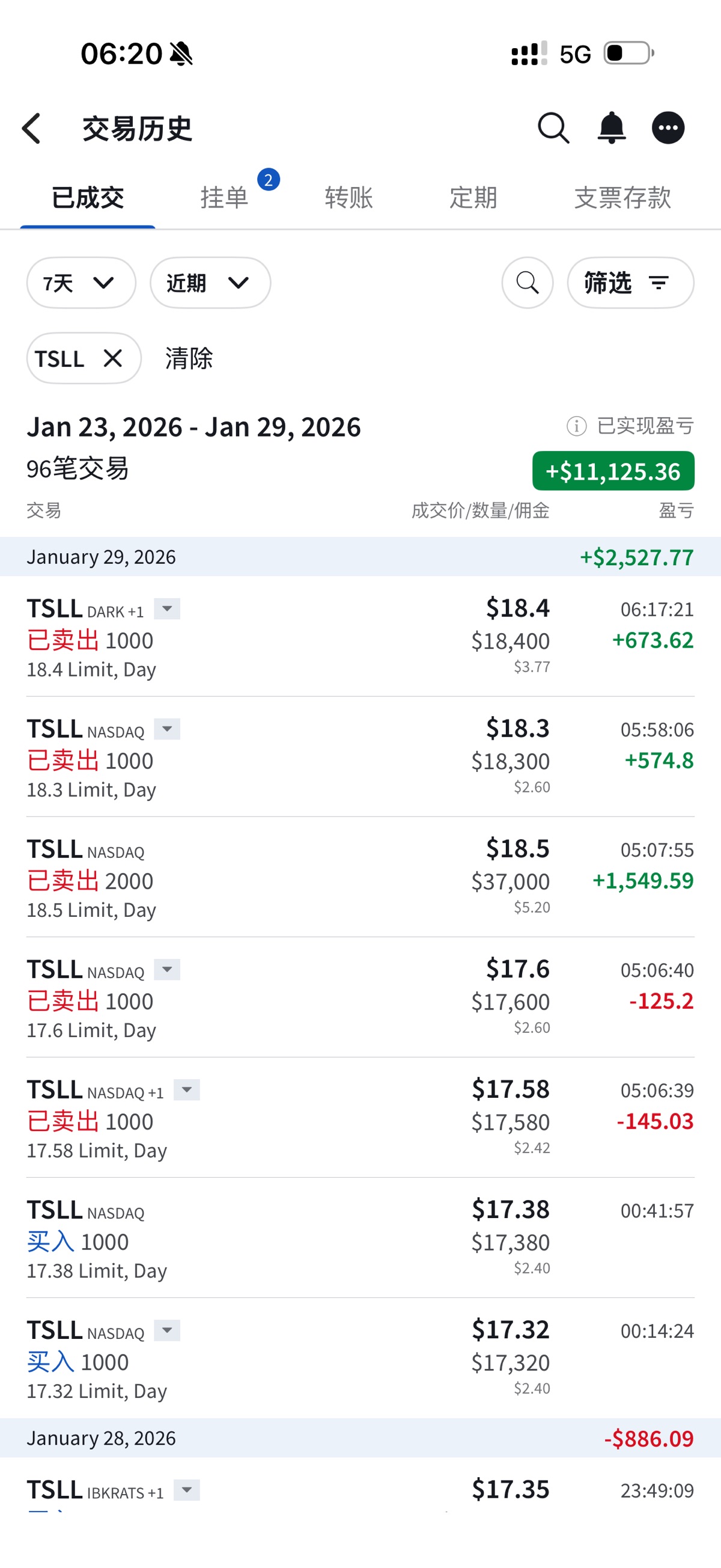Open the three-dot more options menu
The image size is (721, 1568).
point(668,129)
